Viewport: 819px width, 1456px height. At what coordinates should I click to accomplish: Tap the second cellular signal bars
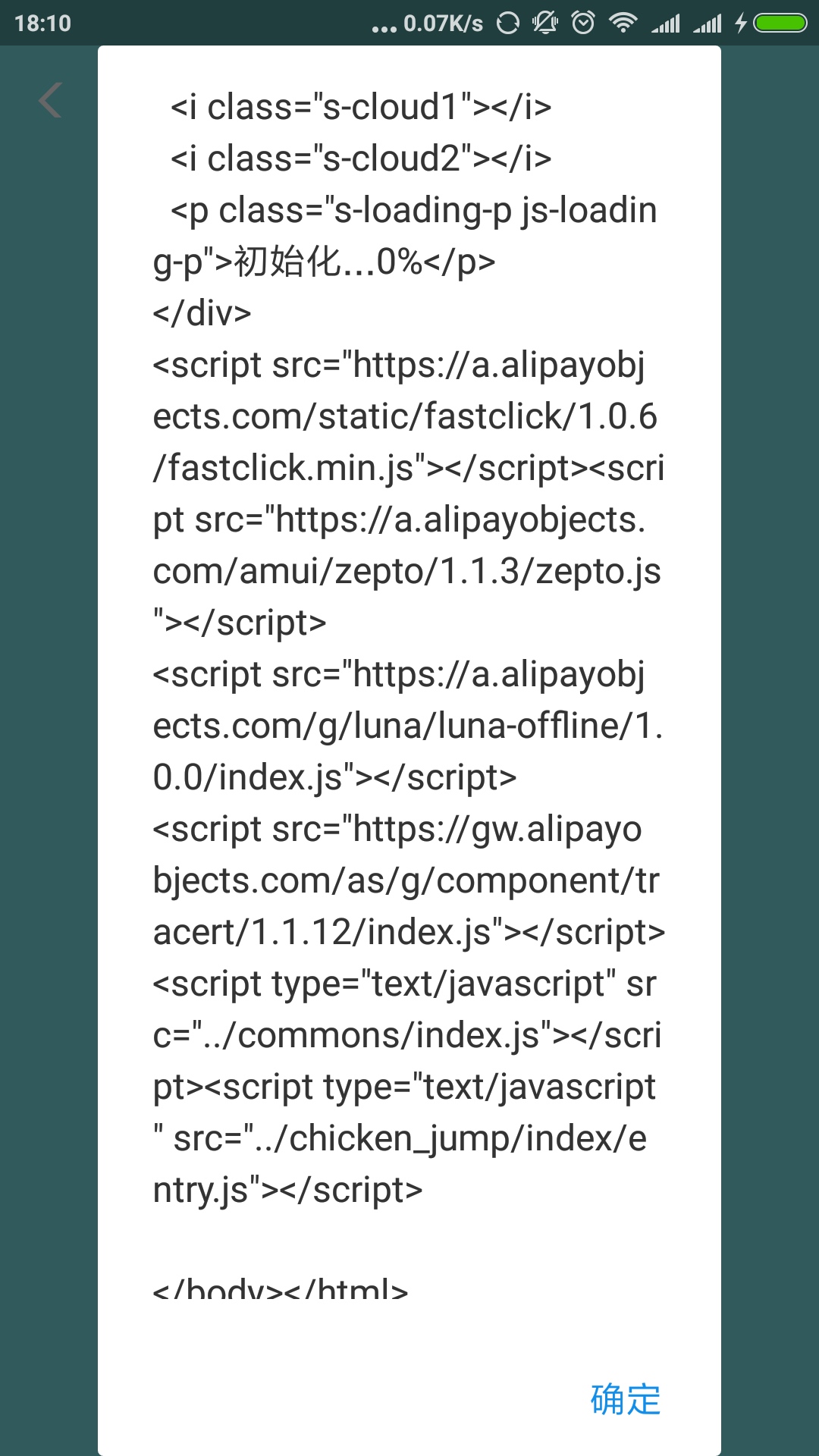pos(708,24)
